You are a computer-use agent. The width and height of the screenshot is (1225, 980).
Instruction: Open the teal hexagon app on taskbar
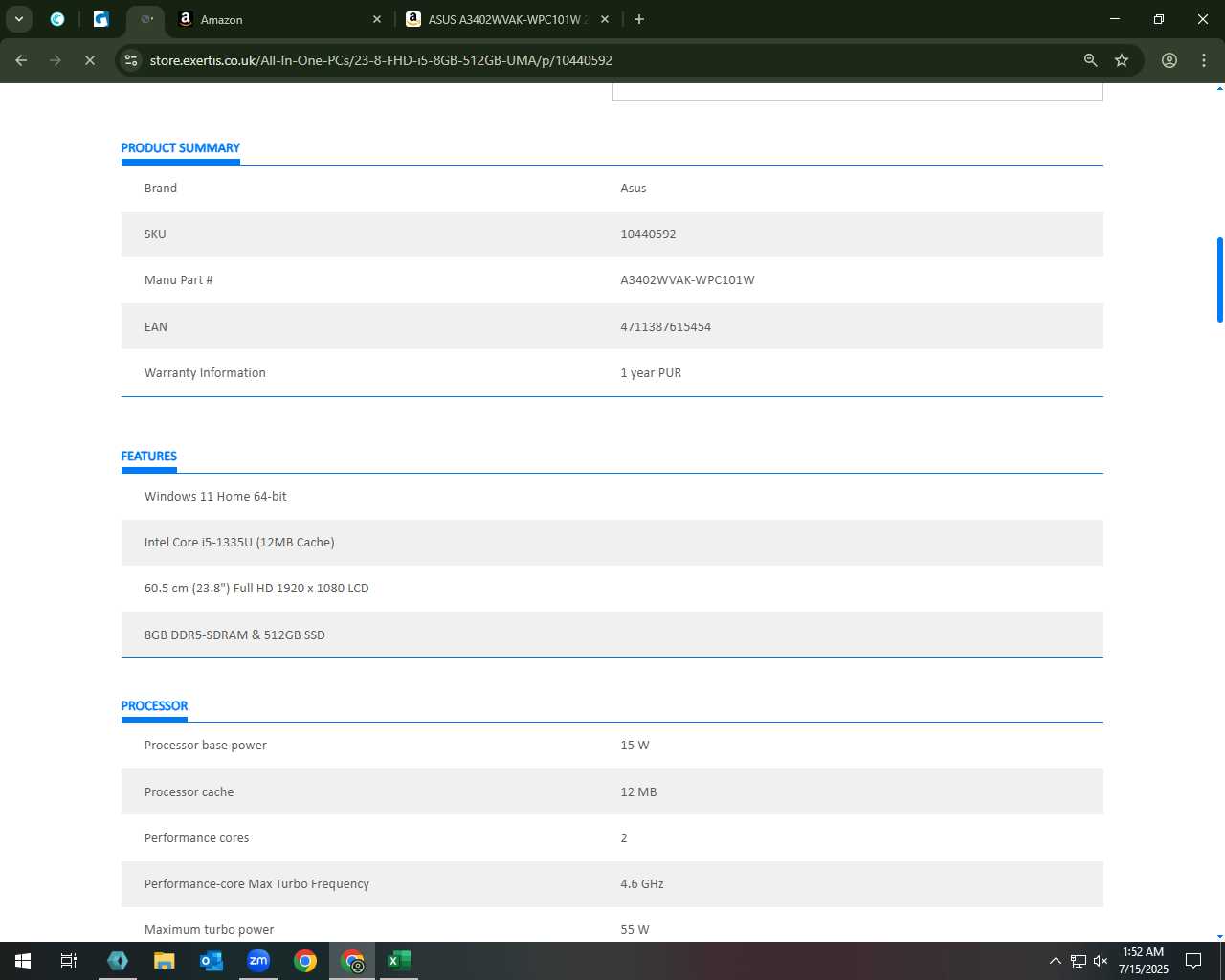[118, 961]
